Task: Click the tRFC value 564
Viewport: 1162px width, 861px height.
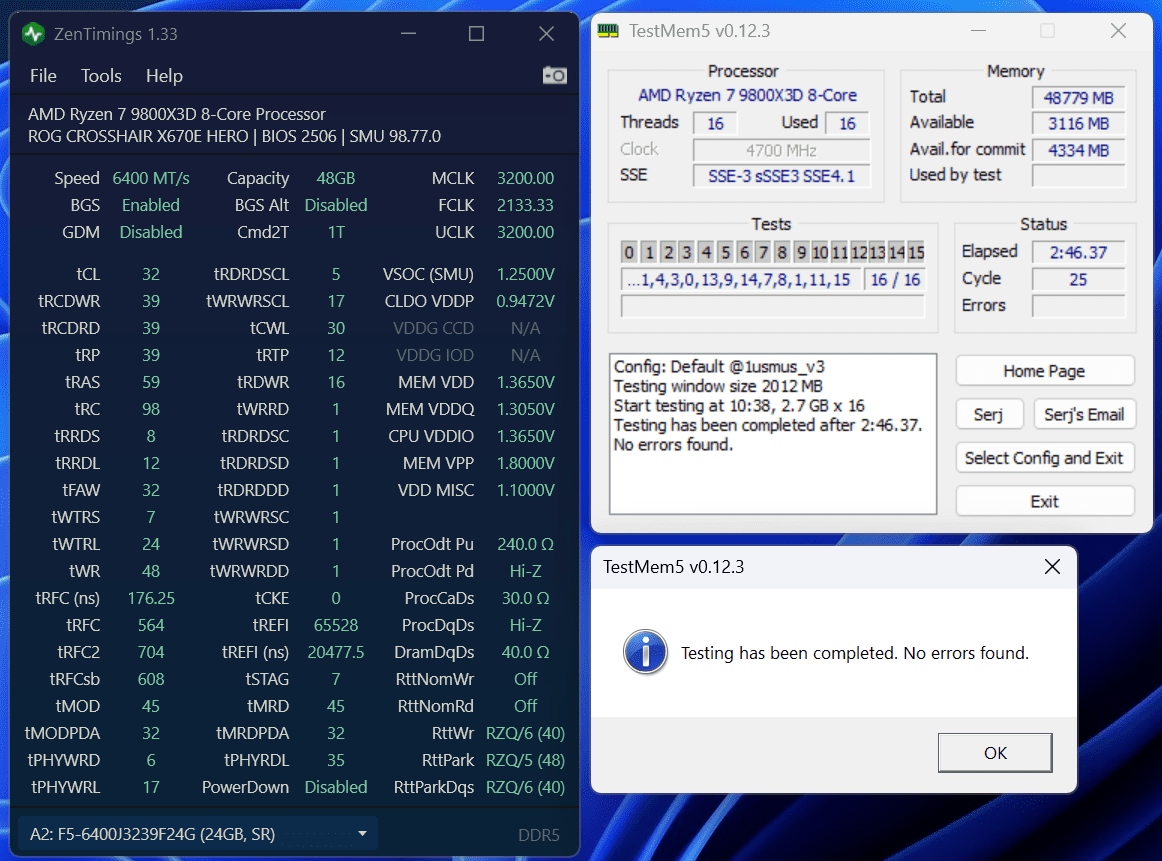Action: click(x=151, y=625)
